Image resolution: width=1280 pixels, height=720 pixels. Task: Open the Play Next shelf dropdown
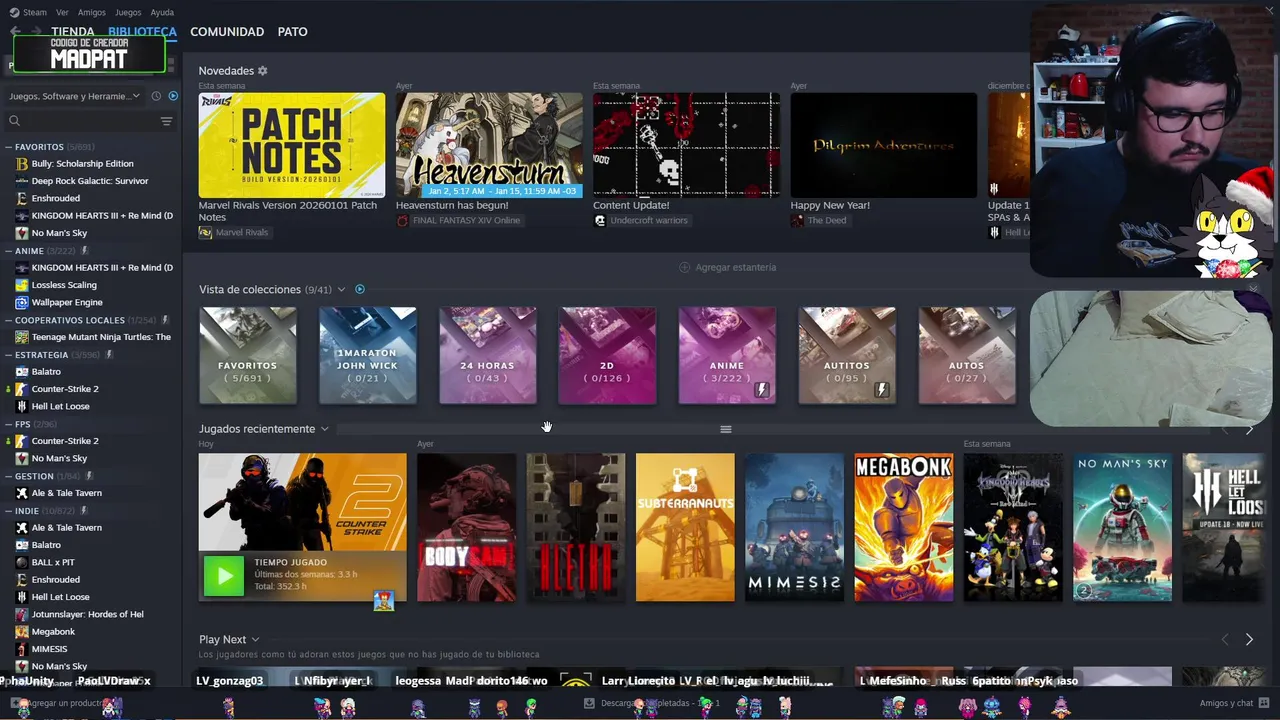(255, 639)
